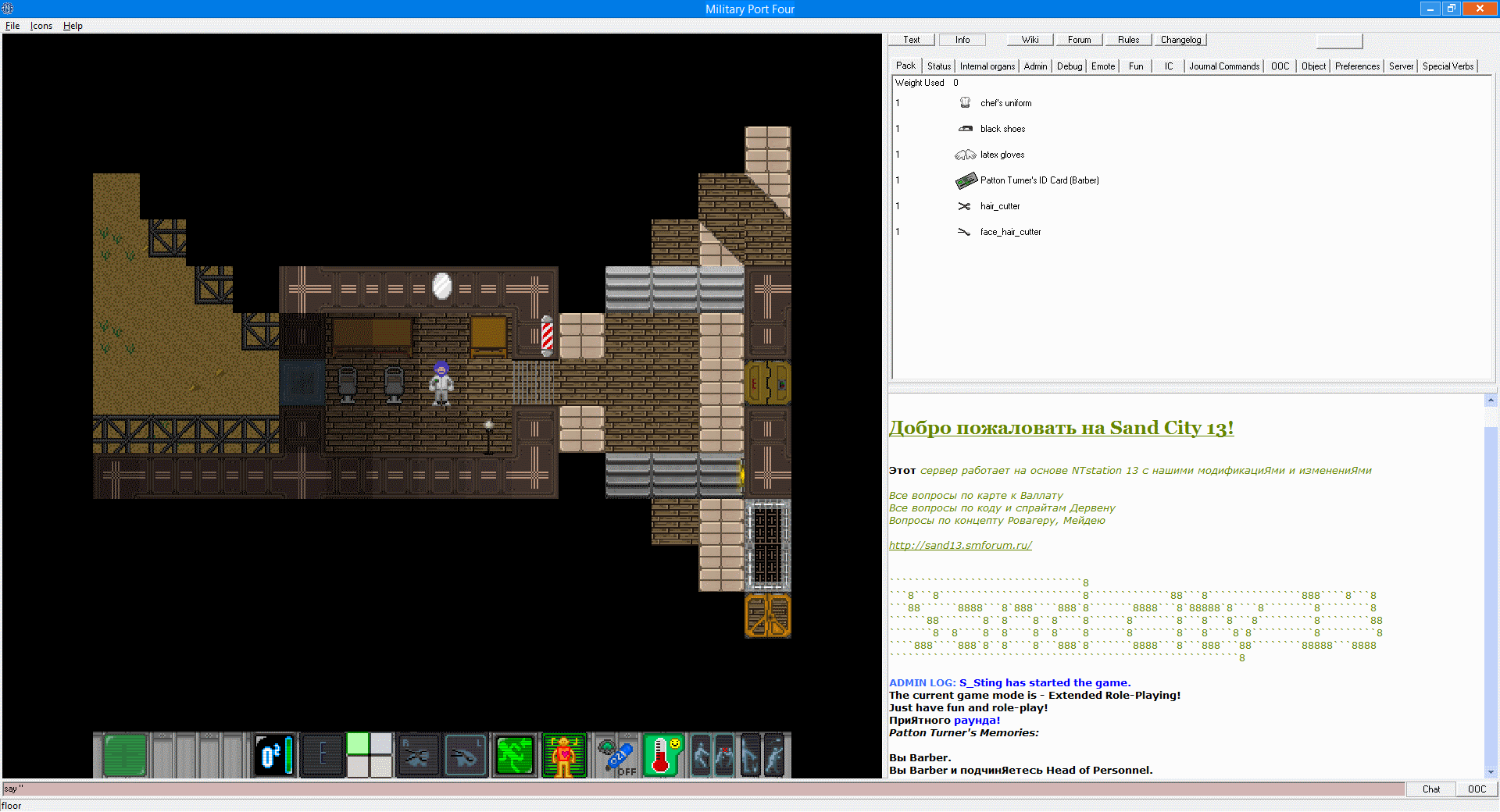Open the Admin tab
The width and height of the screenshot is (1500, 812).
1035,66
